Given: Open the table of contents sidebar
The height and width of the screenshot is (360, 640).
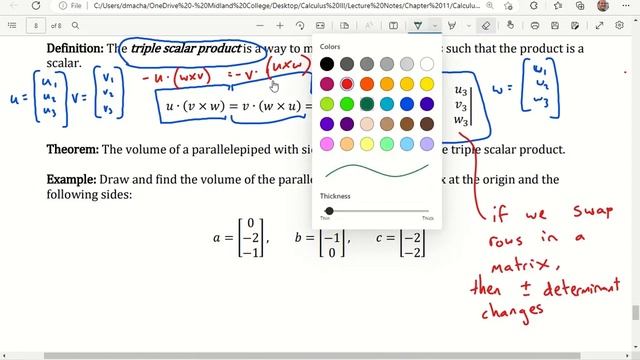Looking at the screenshot, I should (12, 25).
